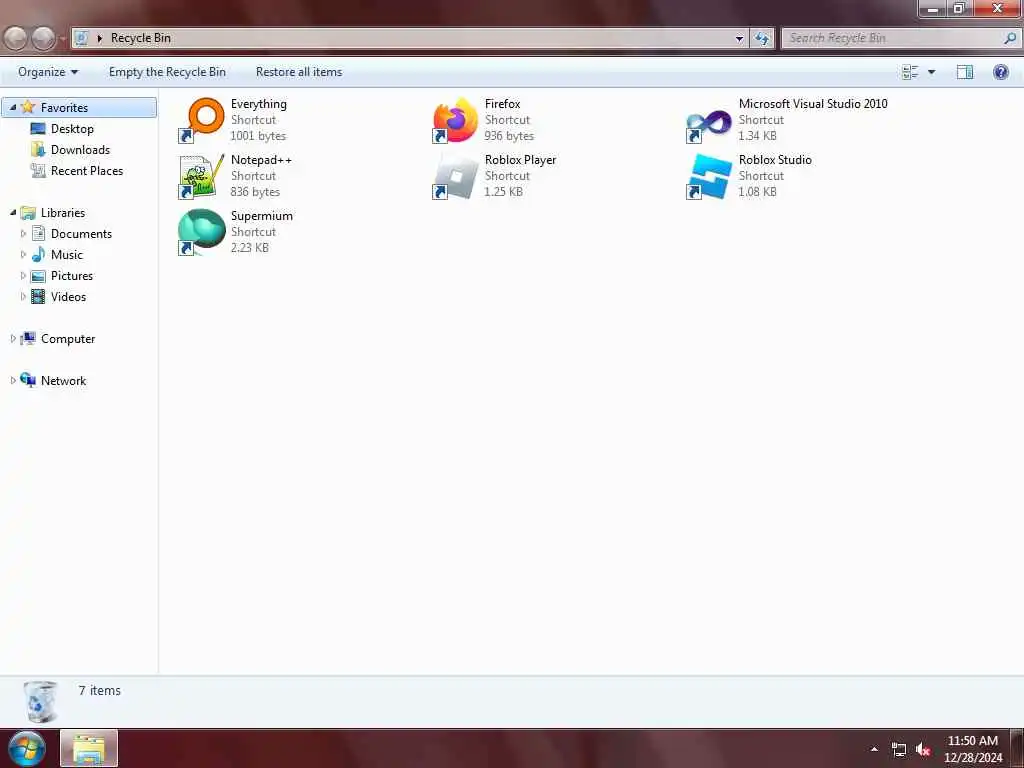Screen dimensions: 1024x768
Task: Click the "Firefox" file name
Action: [x=502, y=103]
